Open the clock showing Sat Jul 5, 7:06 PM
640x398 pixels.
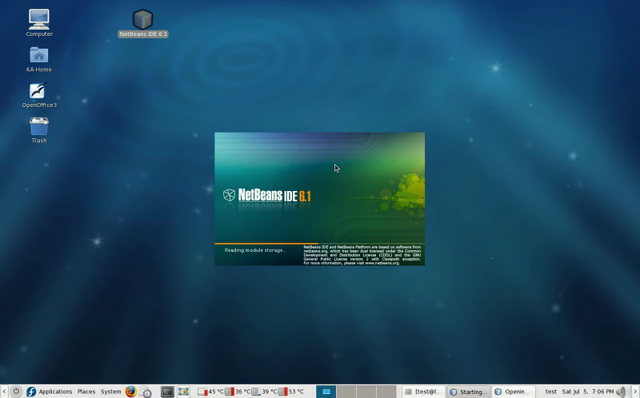[x=588, y=391]
